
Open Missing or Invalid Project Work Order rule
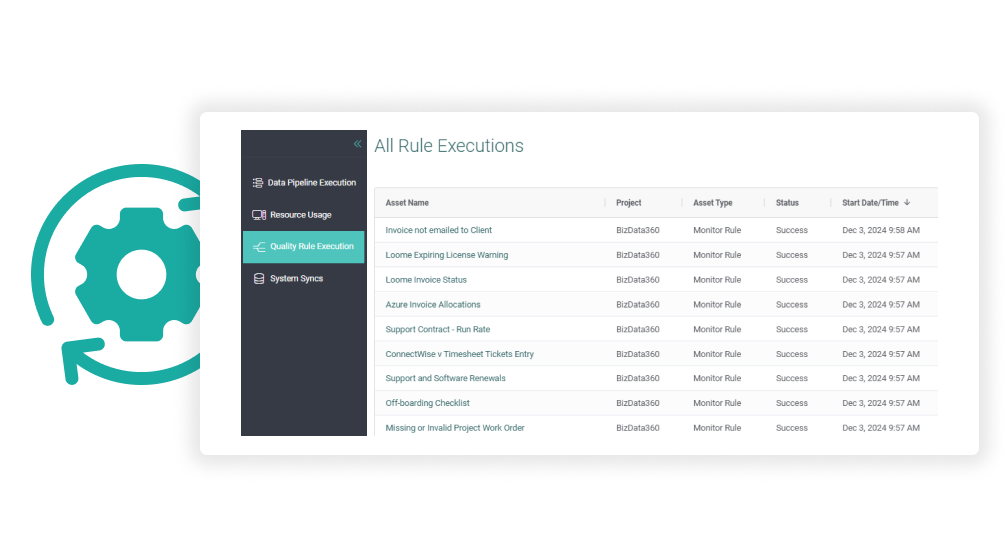point(455,428)
